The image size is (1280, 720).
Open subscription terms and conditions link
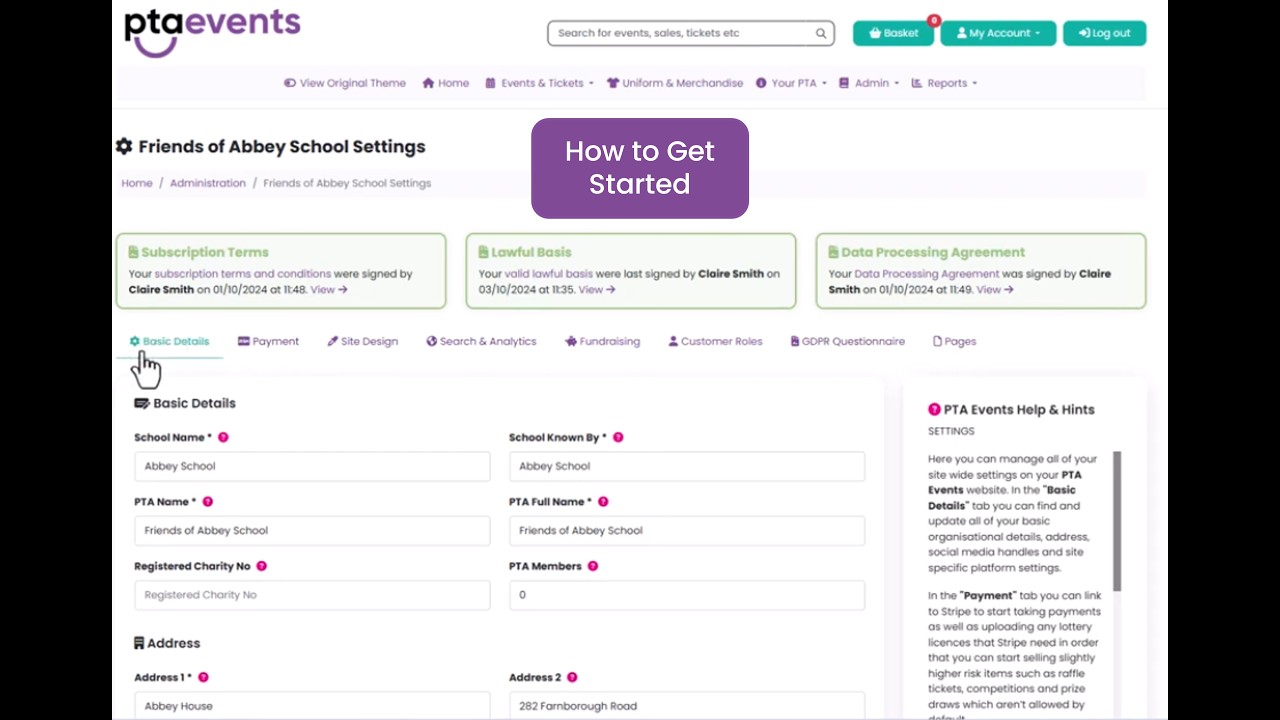click(x=242, y=273)
